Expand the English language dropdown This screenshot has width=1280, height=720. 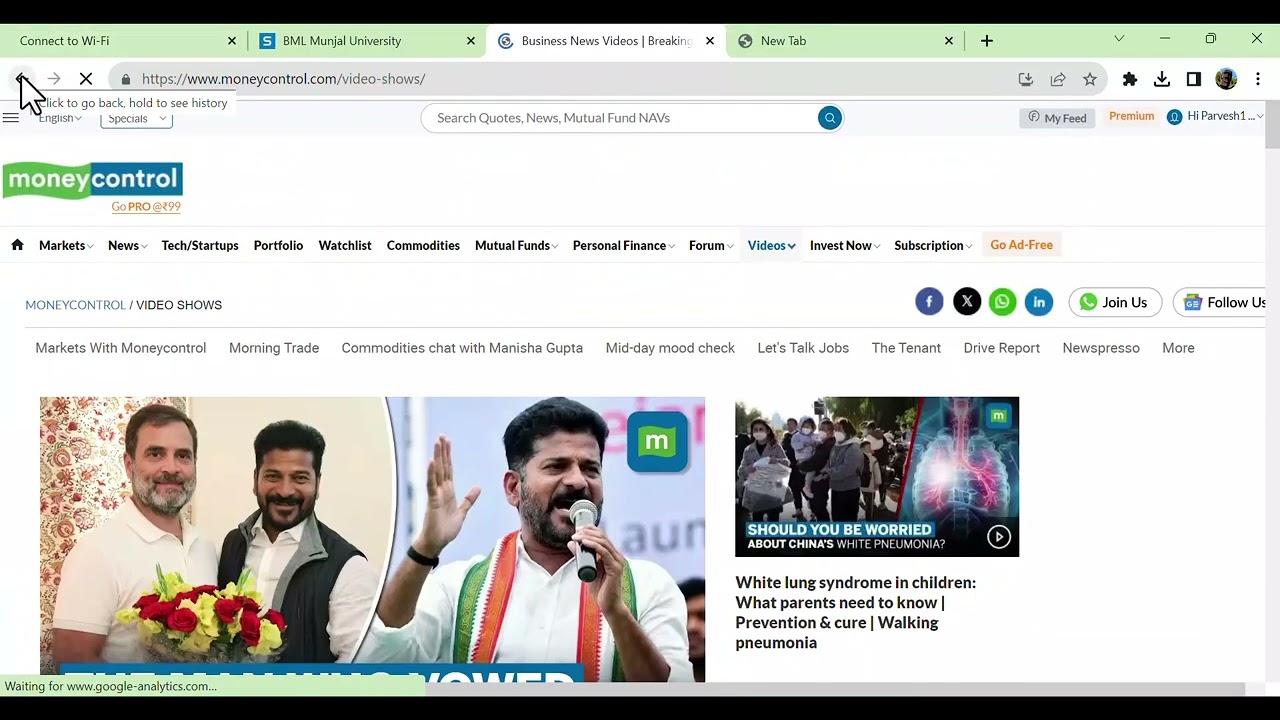tap(60, 118)
